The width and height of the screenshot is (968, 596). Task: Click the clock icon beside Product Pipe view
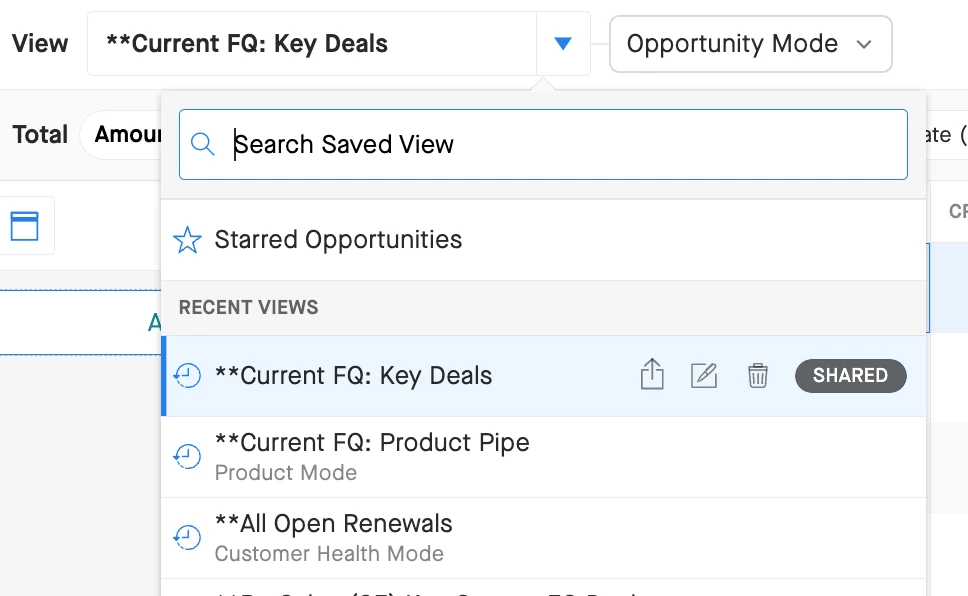click(x=187, y=456)
